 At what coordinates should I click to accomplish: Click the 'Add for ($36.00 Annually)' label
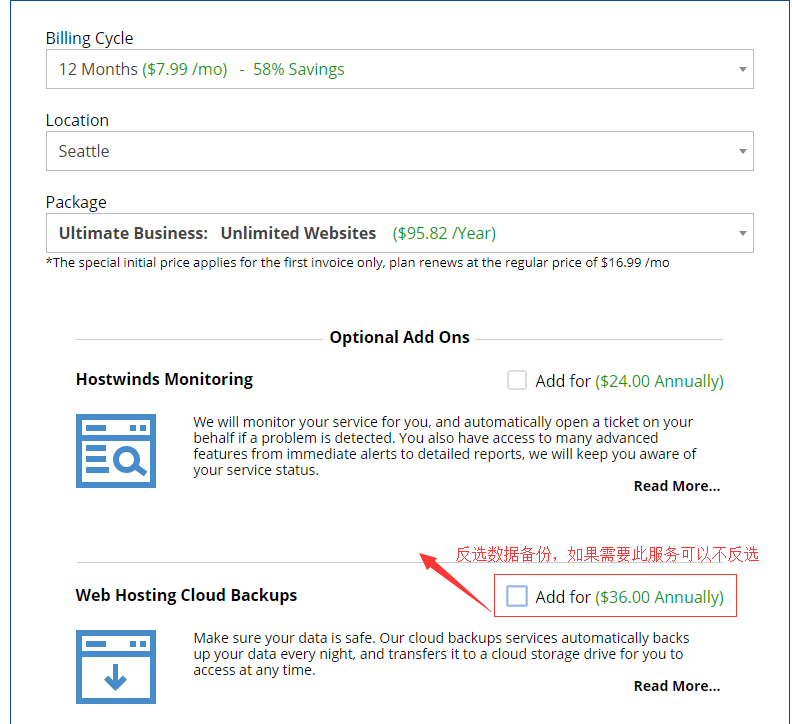(629, 597)
